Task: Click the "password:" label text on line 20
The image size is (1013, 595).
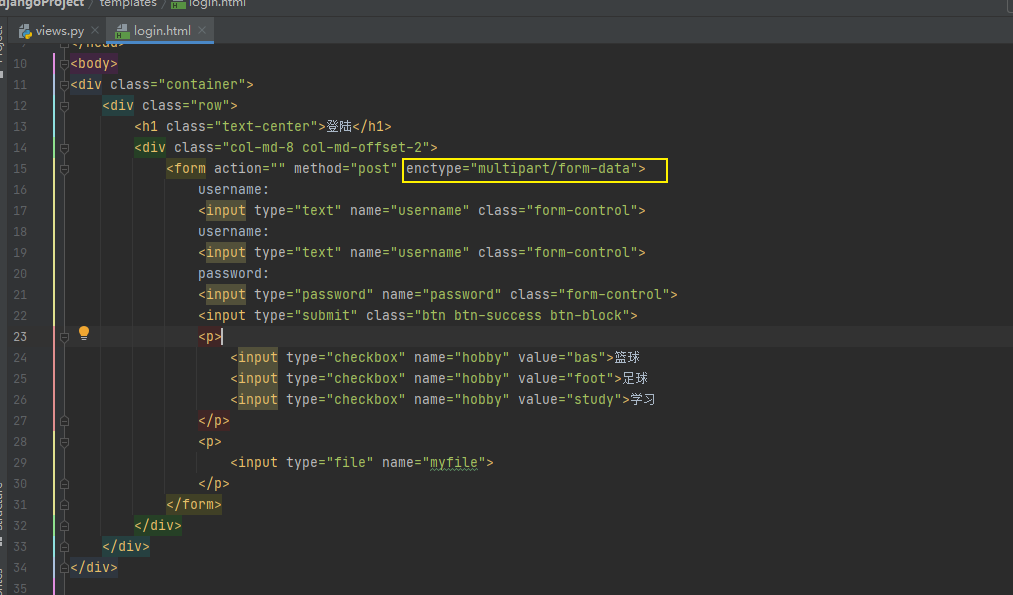Action: [233, 273]
